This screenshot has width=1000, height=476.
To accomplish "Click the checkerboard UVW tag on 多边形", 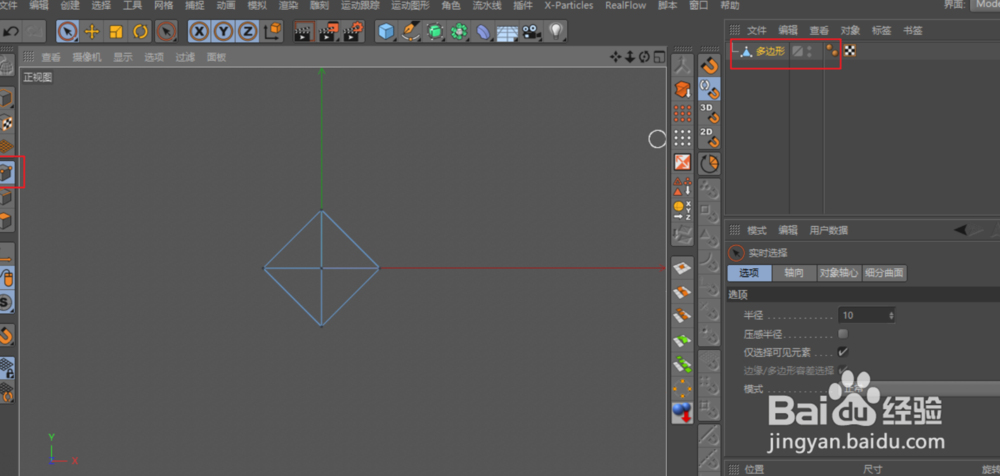I will pos(849,51).
